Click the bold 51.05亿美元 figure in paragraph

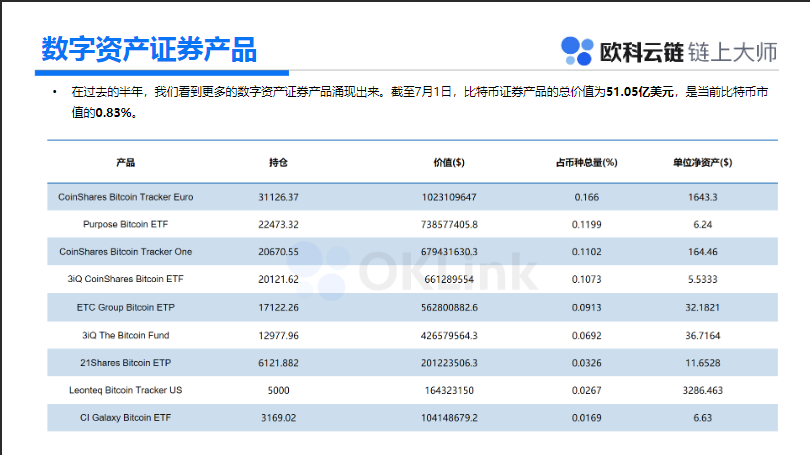pos(640,92)
